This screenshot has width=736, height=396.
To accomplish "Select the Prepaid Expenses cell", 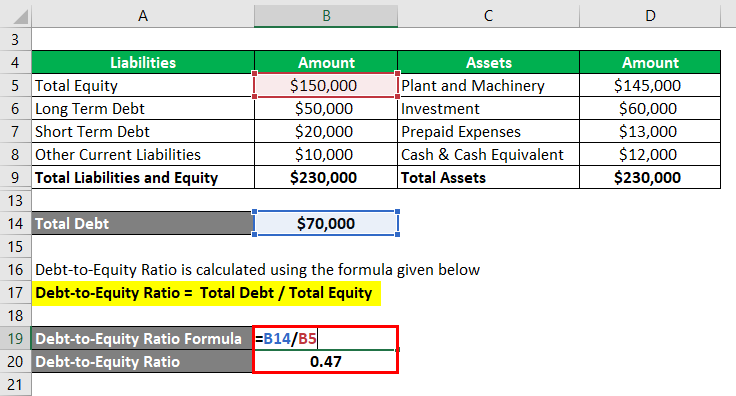I will (488, 131).
